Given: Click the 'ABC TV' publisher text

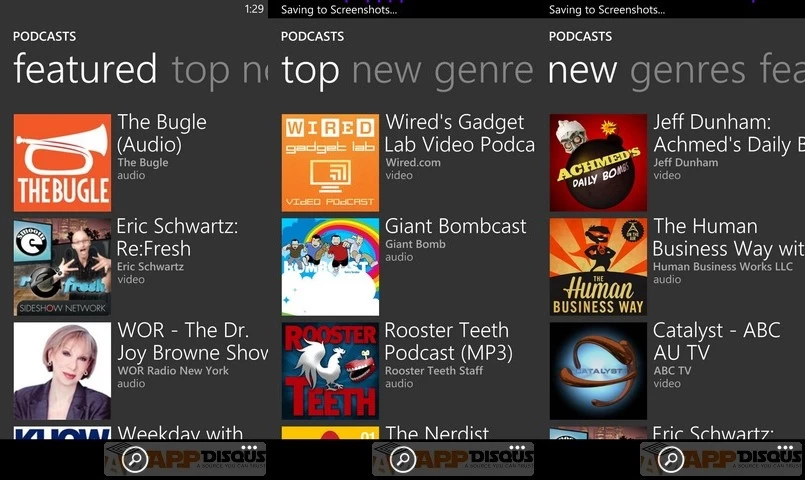Looking at the screenshot, I should point(672,371).
